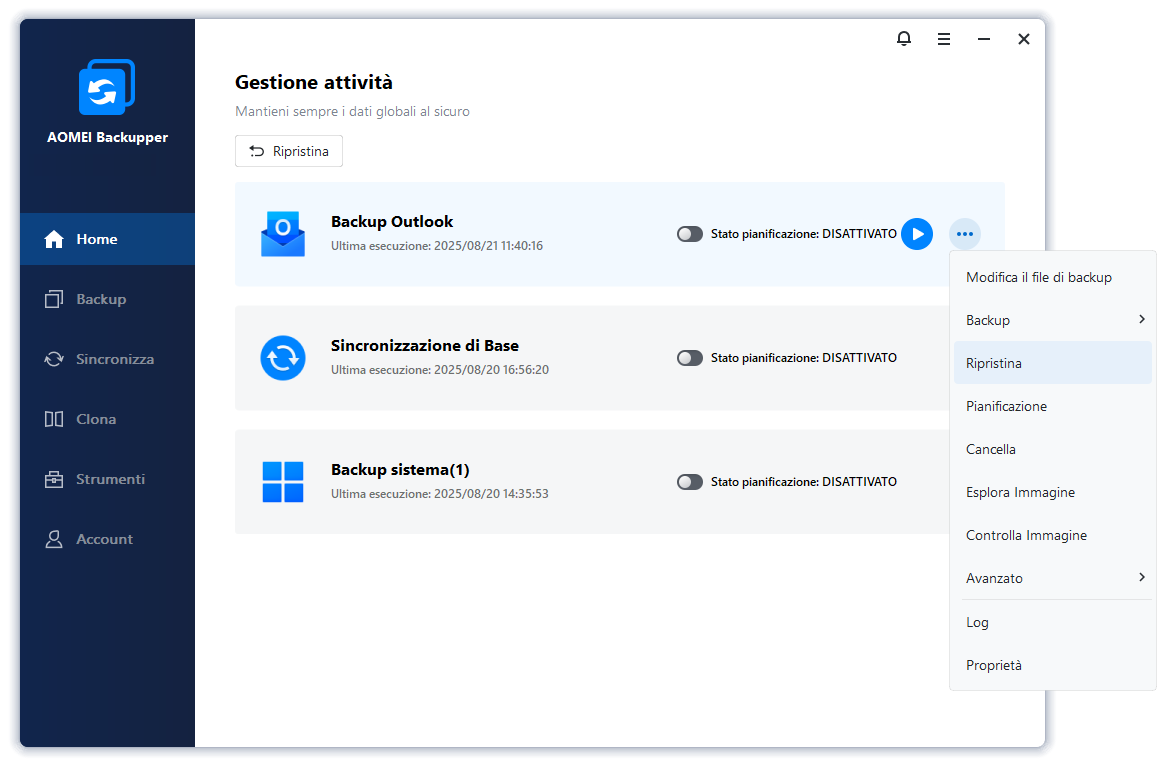This screenshot has height=771, width=1176.
Task: Expand the Backup submenu arrow
Action: [x=1141, y=320]
